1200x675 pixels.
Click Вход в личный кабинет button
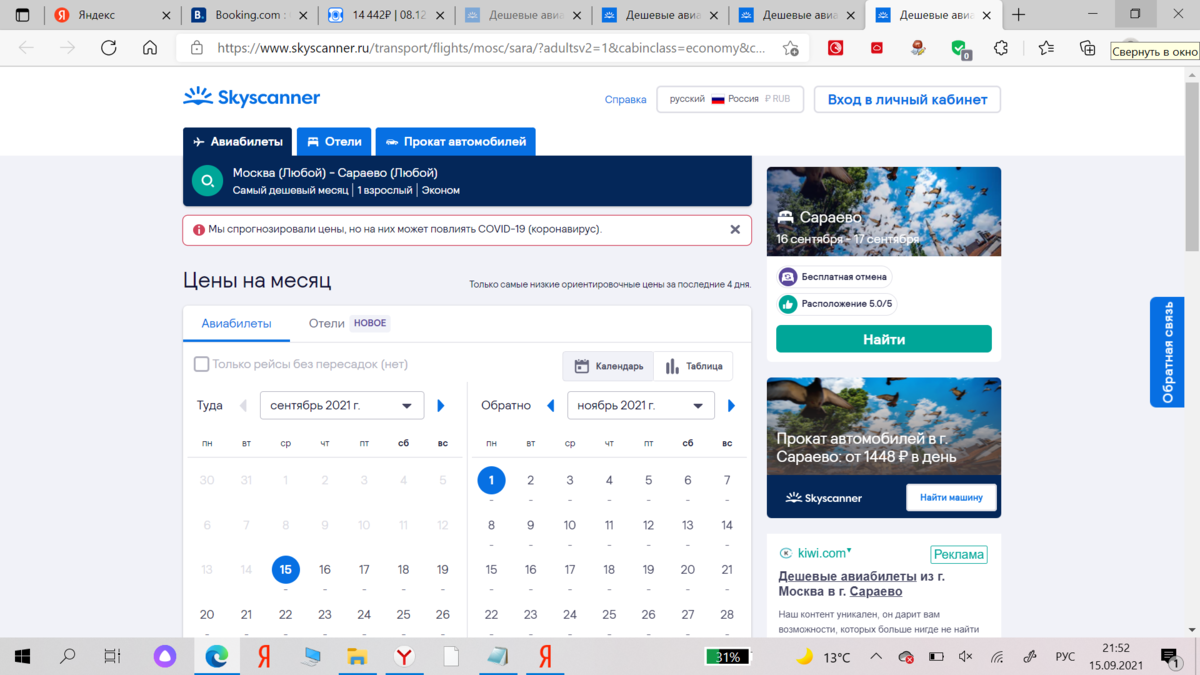907,99
